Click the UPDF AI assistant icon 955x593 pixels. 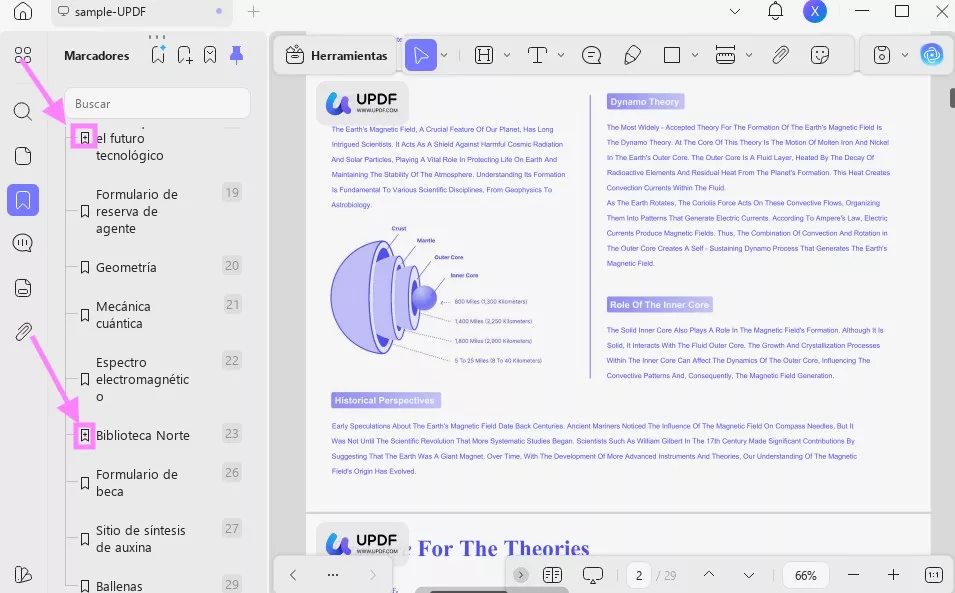(x=932, y=55)
